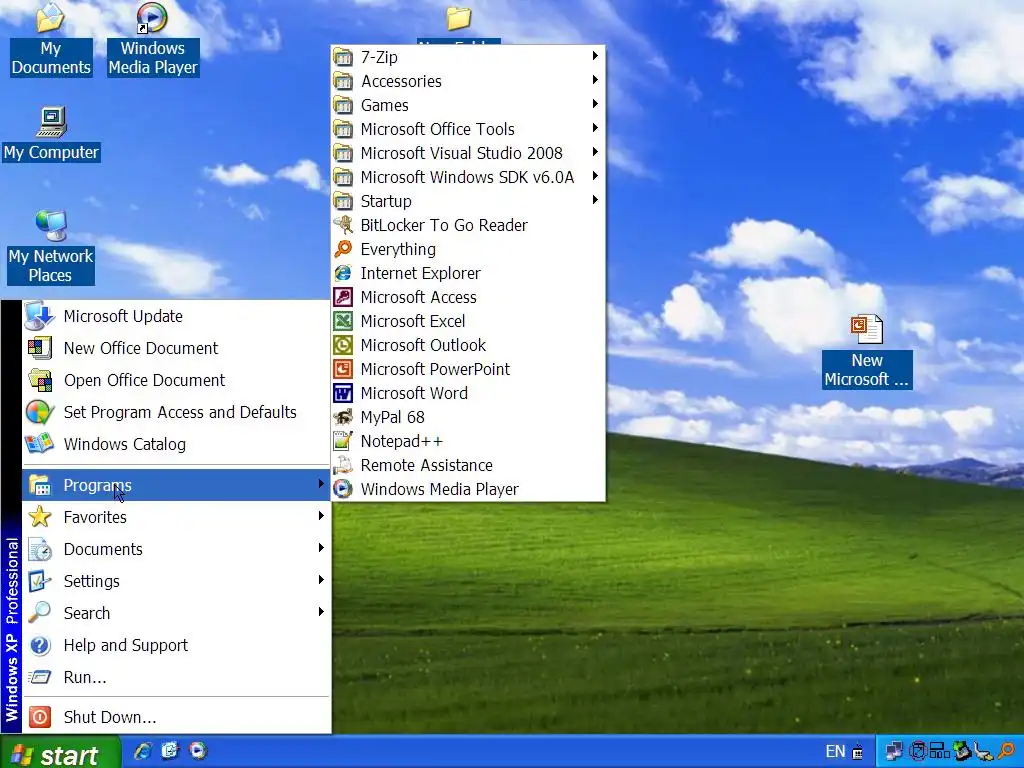Launch Windows Media Player from Quick Launch bar
1024x768 pixels.
click(198, 751)
